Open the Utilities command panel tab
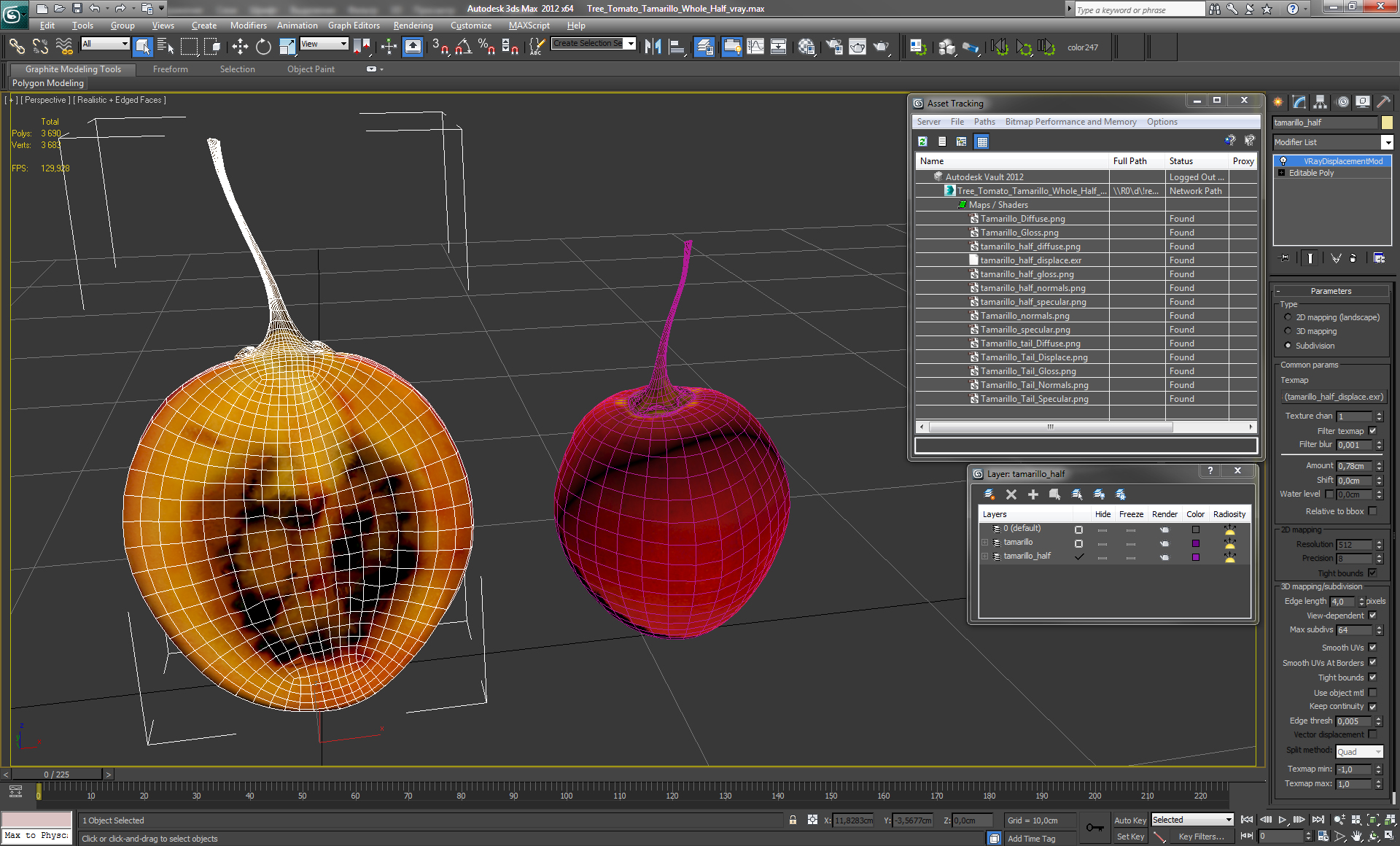This screenshot has height=846, width=1400. pyautogui.click(x=1383, y=102)
